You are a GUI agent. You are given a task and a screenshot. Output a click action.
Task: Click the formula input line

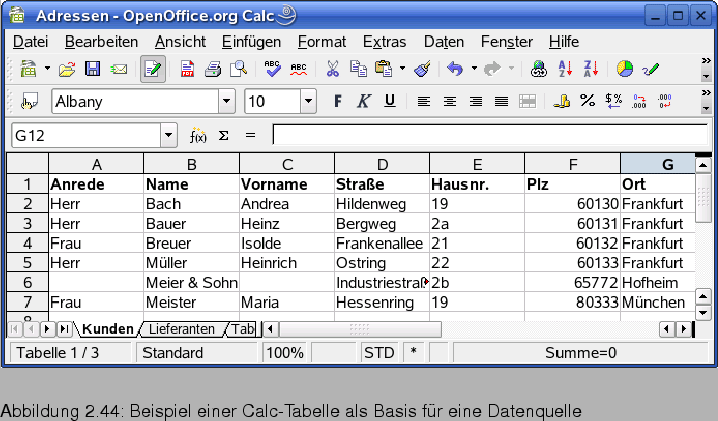tap(490, 135)
